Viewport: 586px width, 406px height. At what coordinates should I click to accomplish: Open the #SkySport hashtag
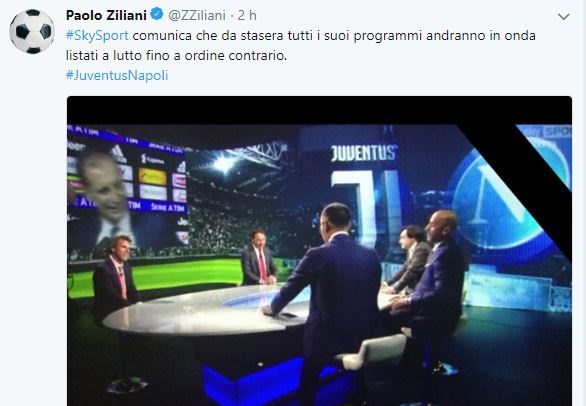[x=97, y=36]
